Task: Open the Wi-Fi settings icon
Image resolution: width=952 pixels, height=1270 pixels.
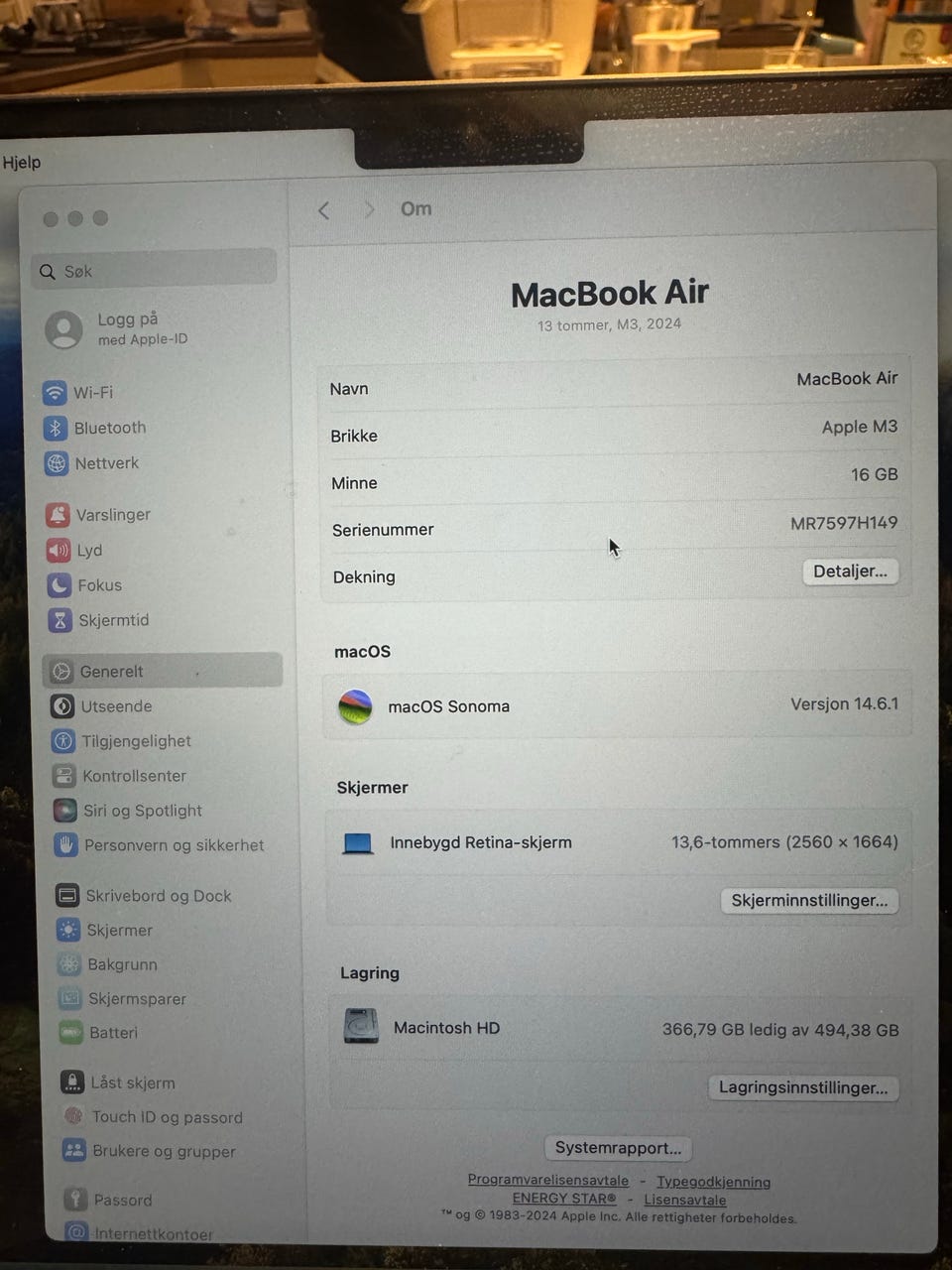Action: [x=56, y=393]
